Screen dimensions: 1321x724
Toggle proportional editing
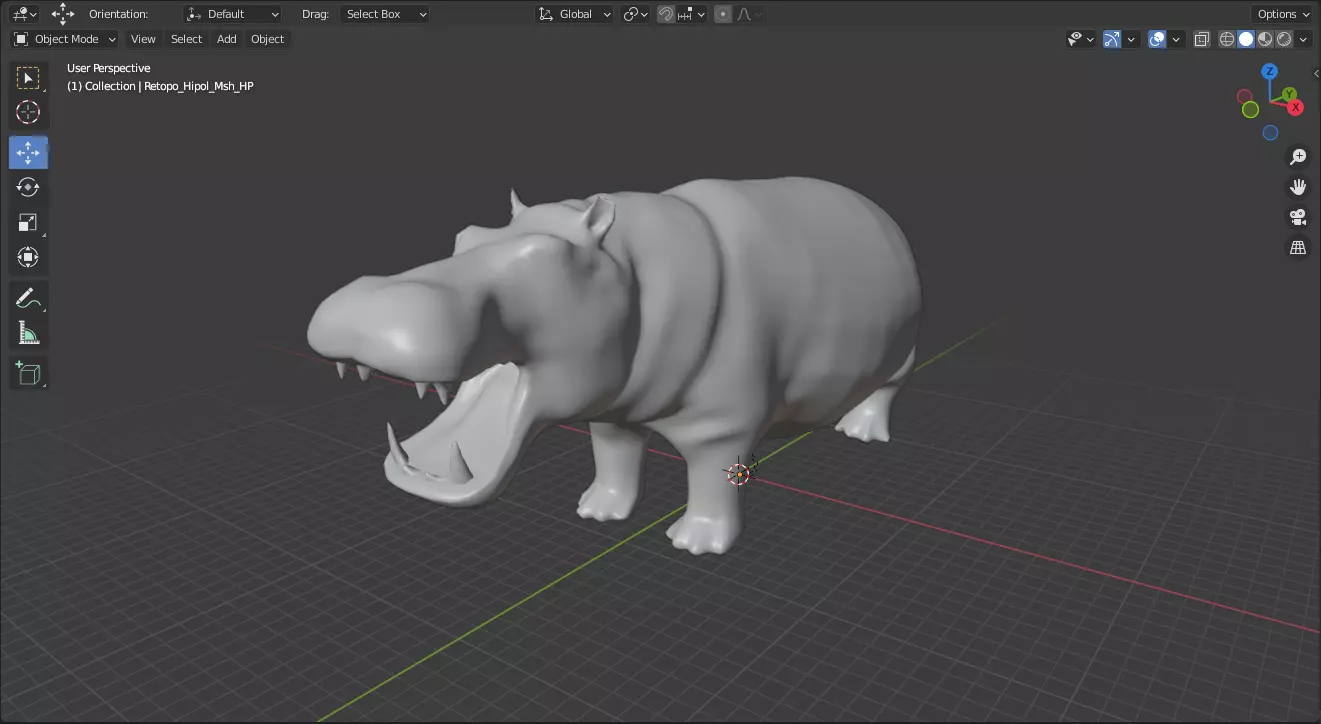click(723, 14)
